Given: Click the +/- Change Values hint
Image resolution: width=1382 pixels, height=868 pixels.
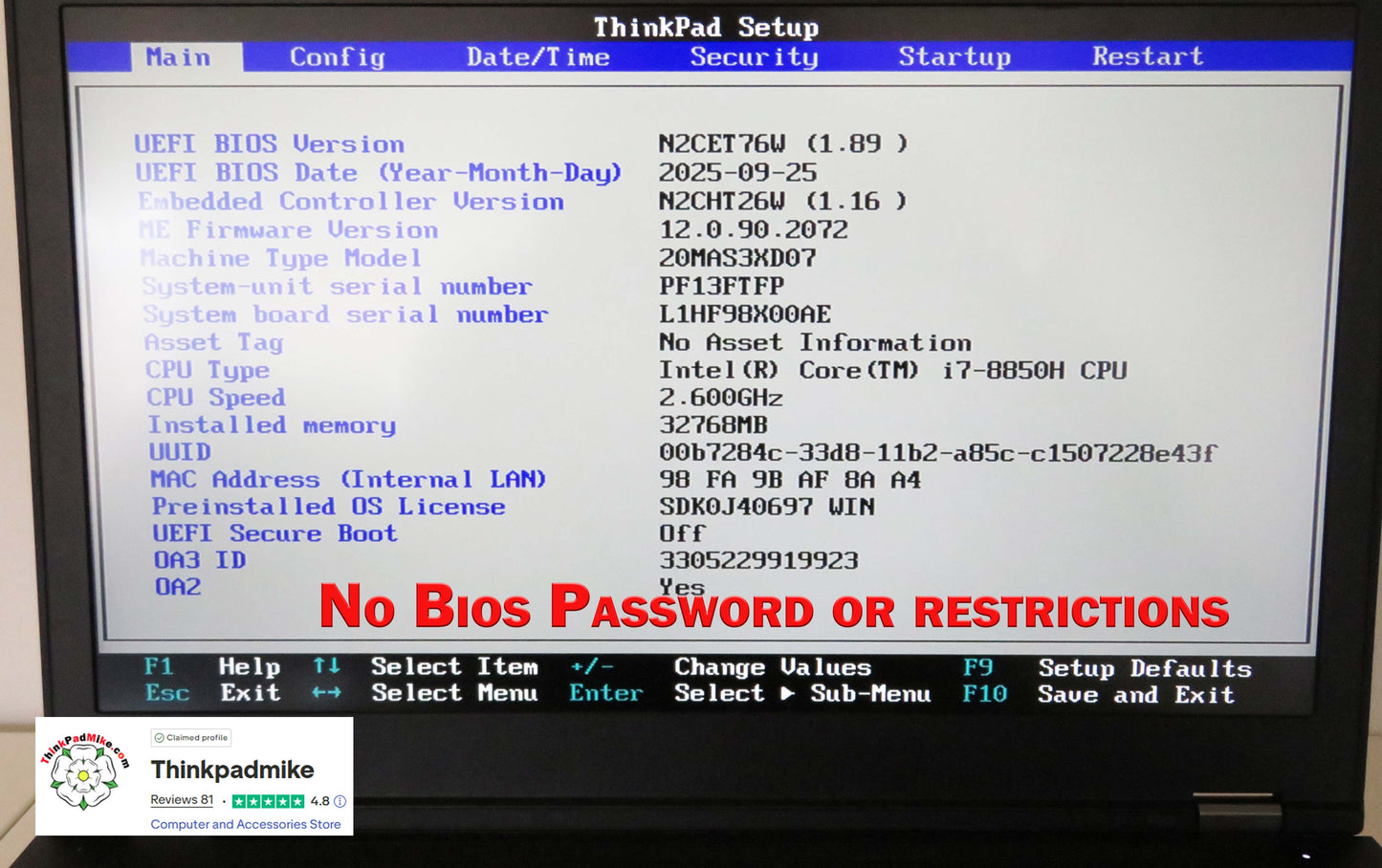Looking at the screenshot, I should point(721,666).
